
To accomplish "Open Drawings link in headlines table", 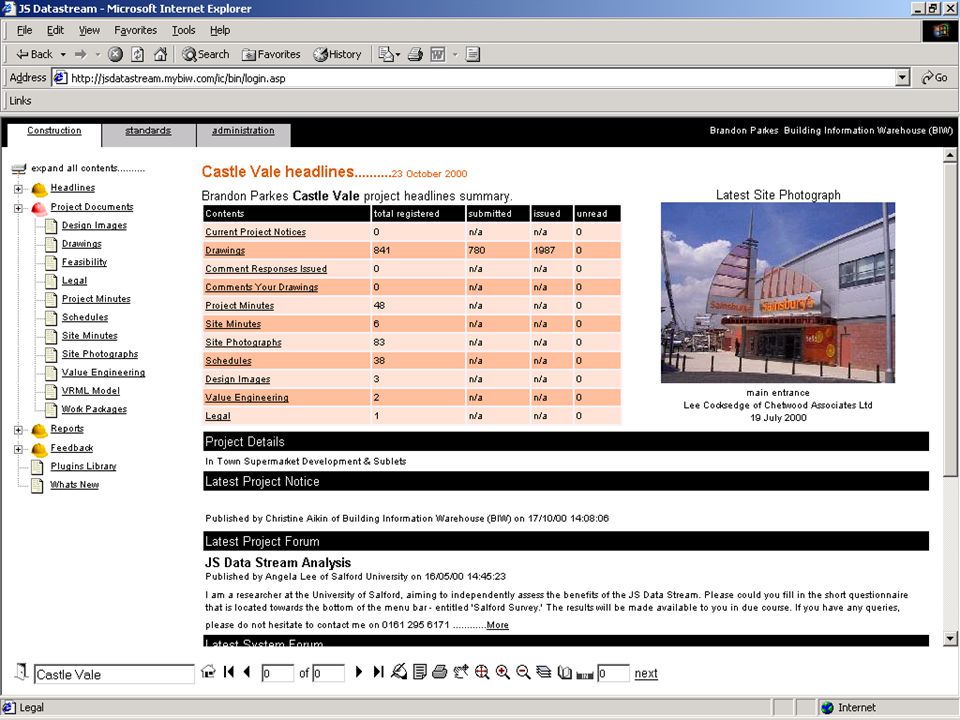I will coord(225,250).
